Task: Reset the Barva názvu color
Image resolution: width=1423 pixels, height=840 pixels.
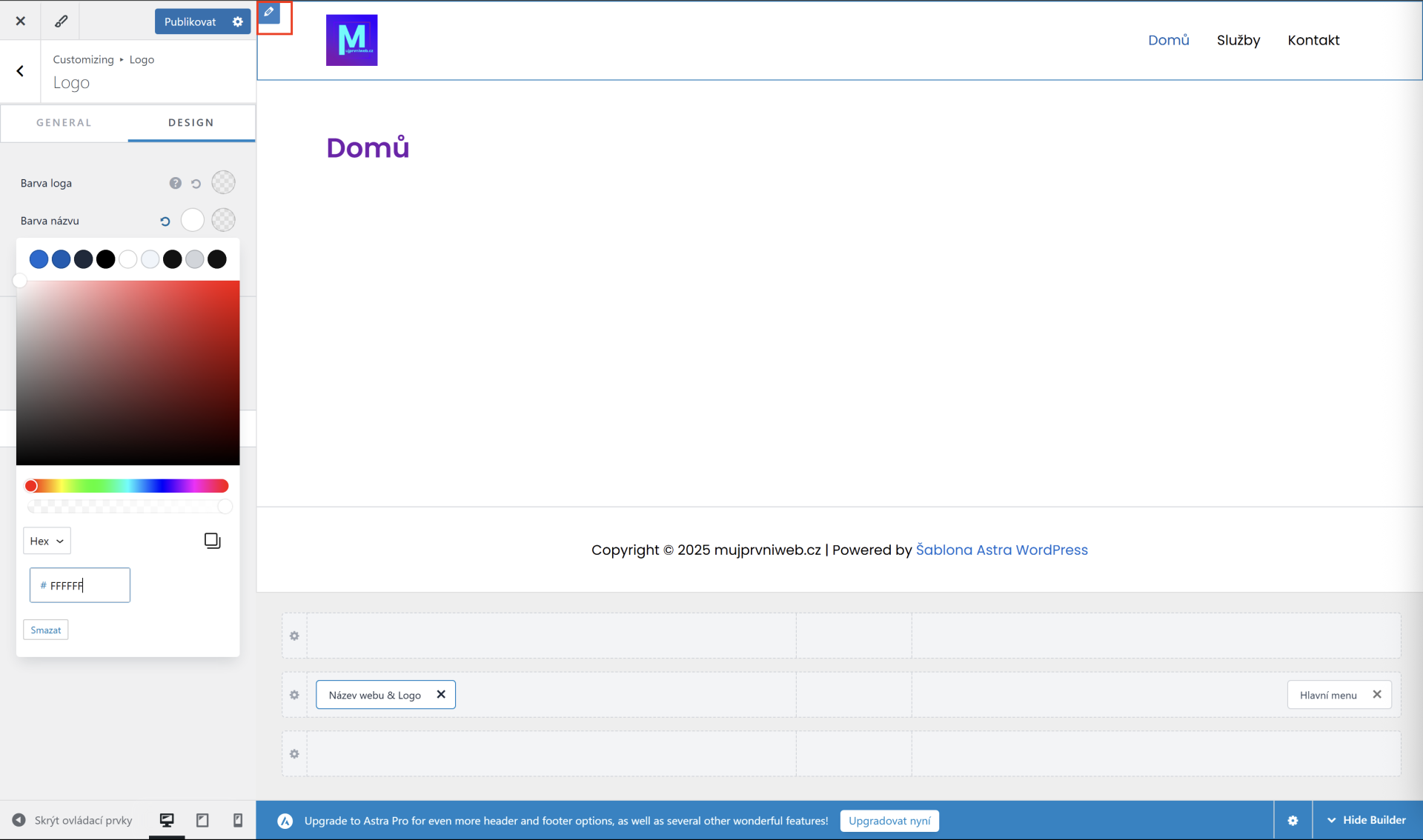Action: click(x=165, y=221)
